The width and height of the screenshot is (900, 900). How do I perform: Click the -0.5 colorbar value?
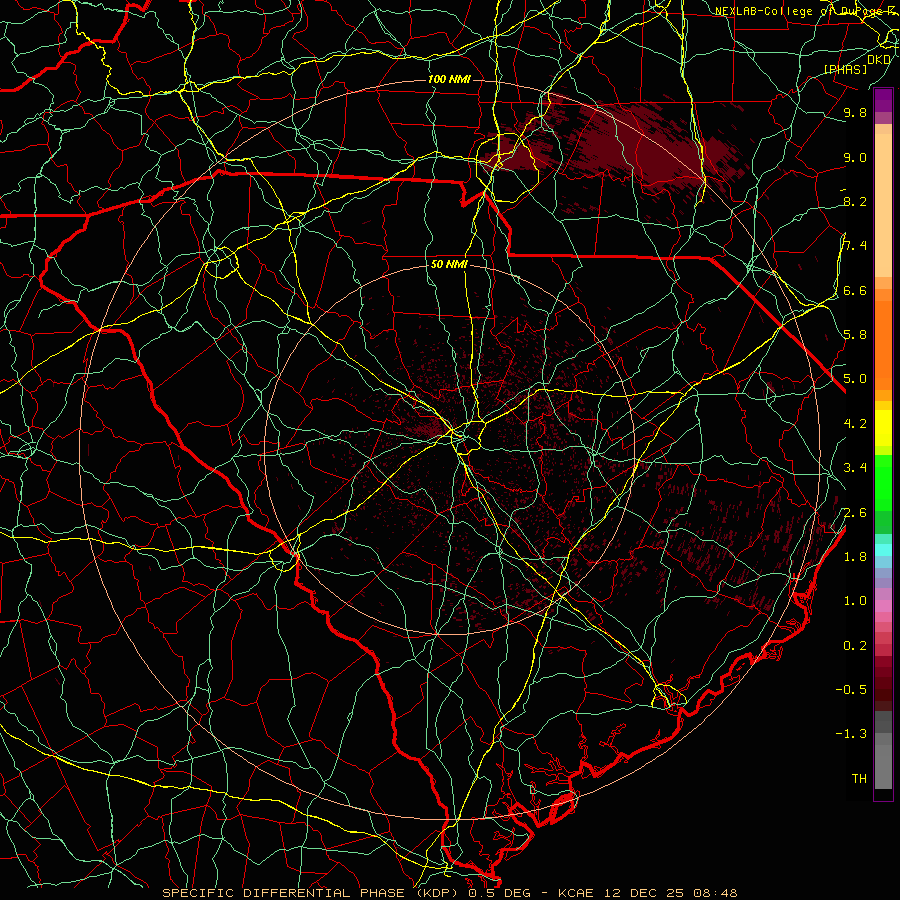coord(851,690)
